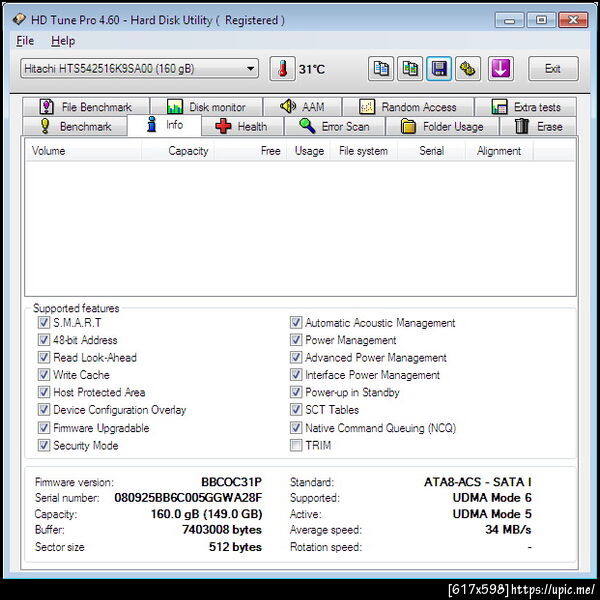Toggle the Advanced Power Management checkbox
Screen dimensions: 600x600
click(296, 357)
